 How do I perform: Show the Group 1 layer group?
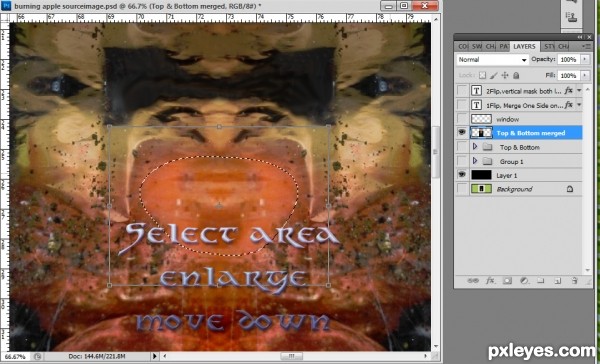point(462,161)
